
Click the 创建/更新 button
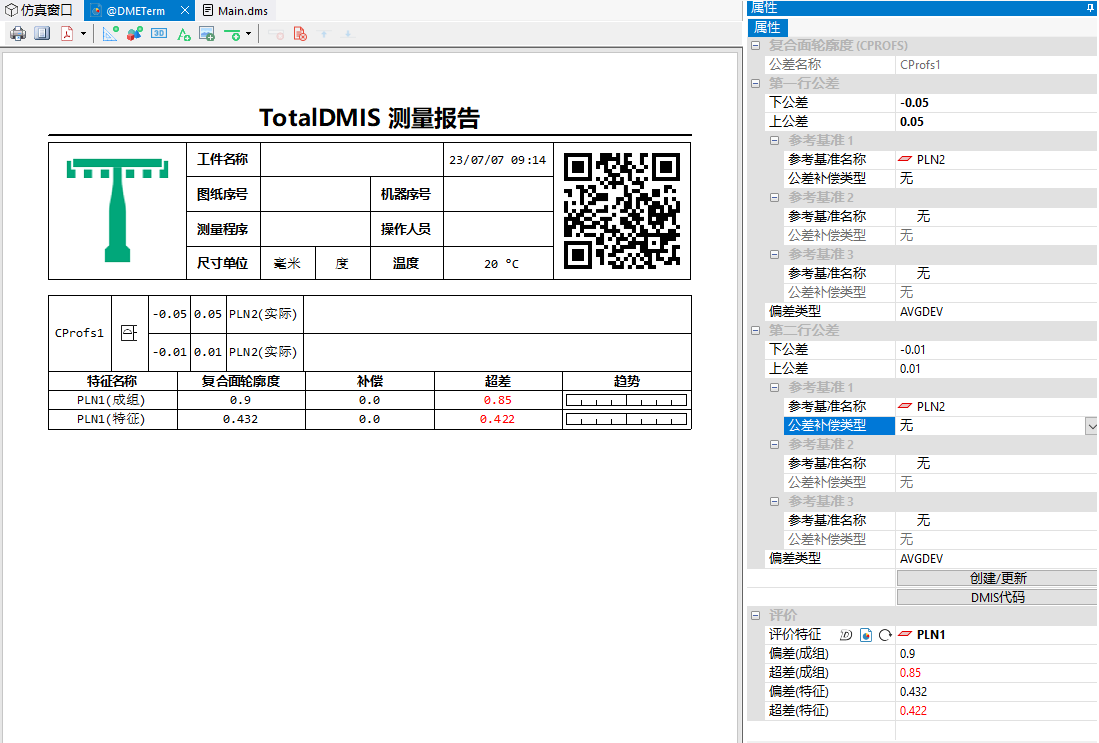[997, 578]
